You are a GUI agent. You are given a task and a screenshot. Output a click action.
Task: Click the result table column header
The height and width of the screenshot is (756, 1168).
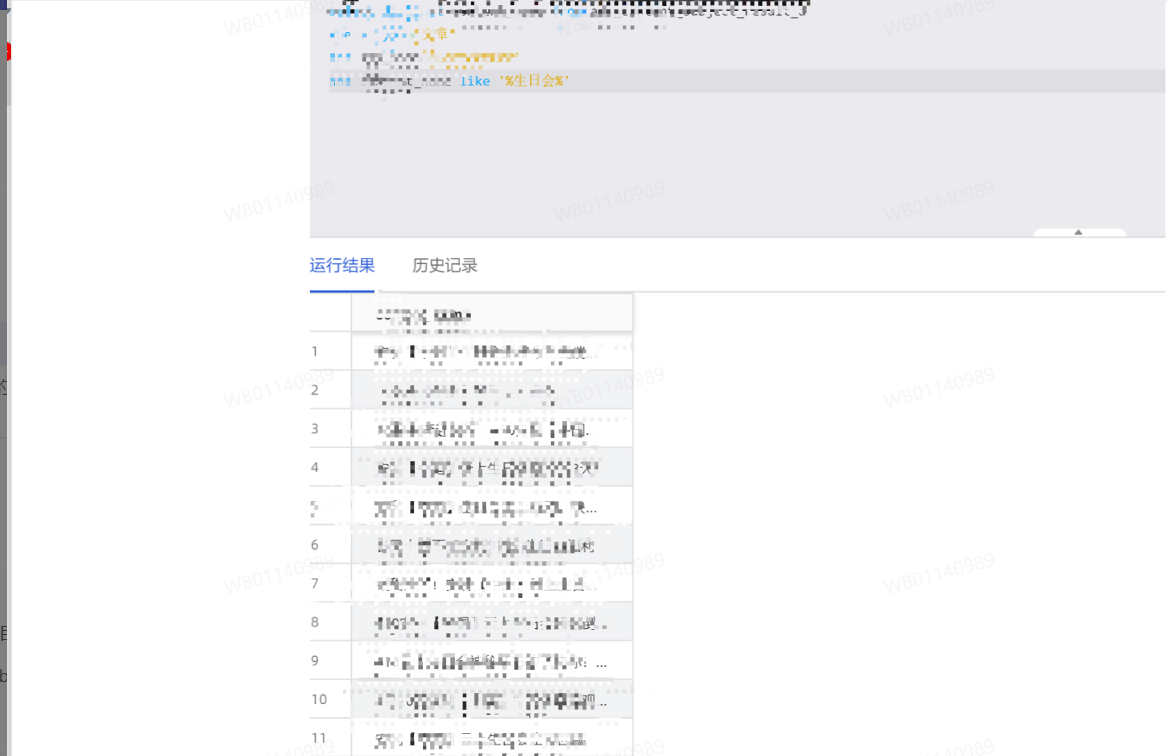pos(491,314)
